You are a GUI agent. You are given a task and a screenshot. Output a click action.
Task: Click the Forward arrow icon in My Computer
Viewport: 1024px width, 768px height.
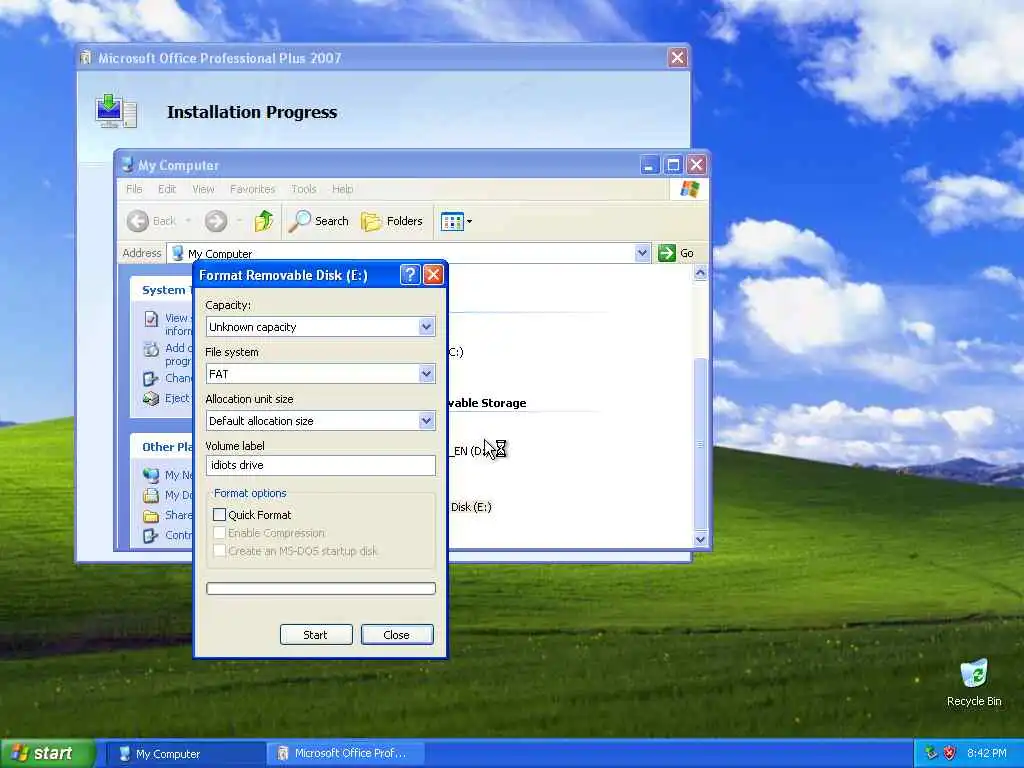pyautogui.click(x=216, y=221)
